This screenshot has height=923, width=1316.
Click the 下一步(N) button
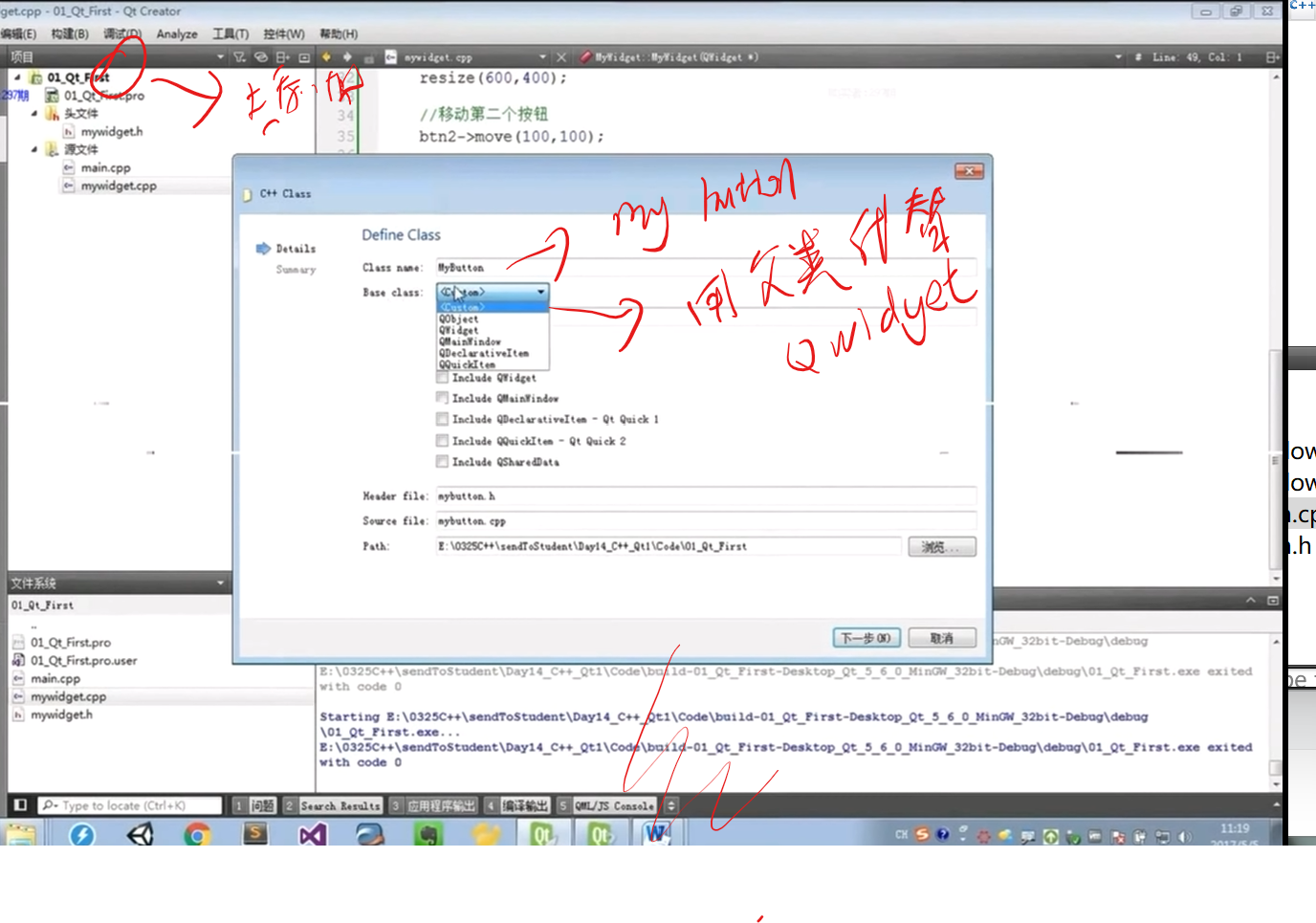(866, 638)
